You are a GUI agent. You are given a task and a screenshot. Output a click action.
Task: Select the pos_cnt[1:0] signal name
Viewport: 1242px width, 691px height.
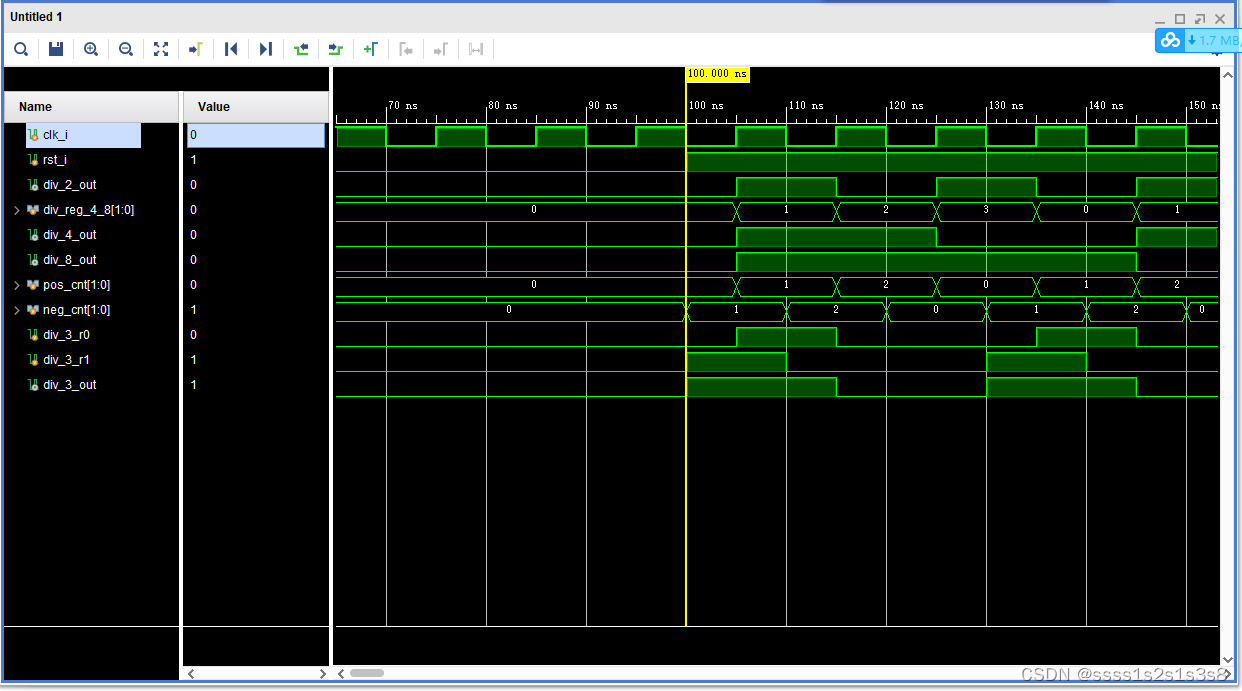point(76,285)
